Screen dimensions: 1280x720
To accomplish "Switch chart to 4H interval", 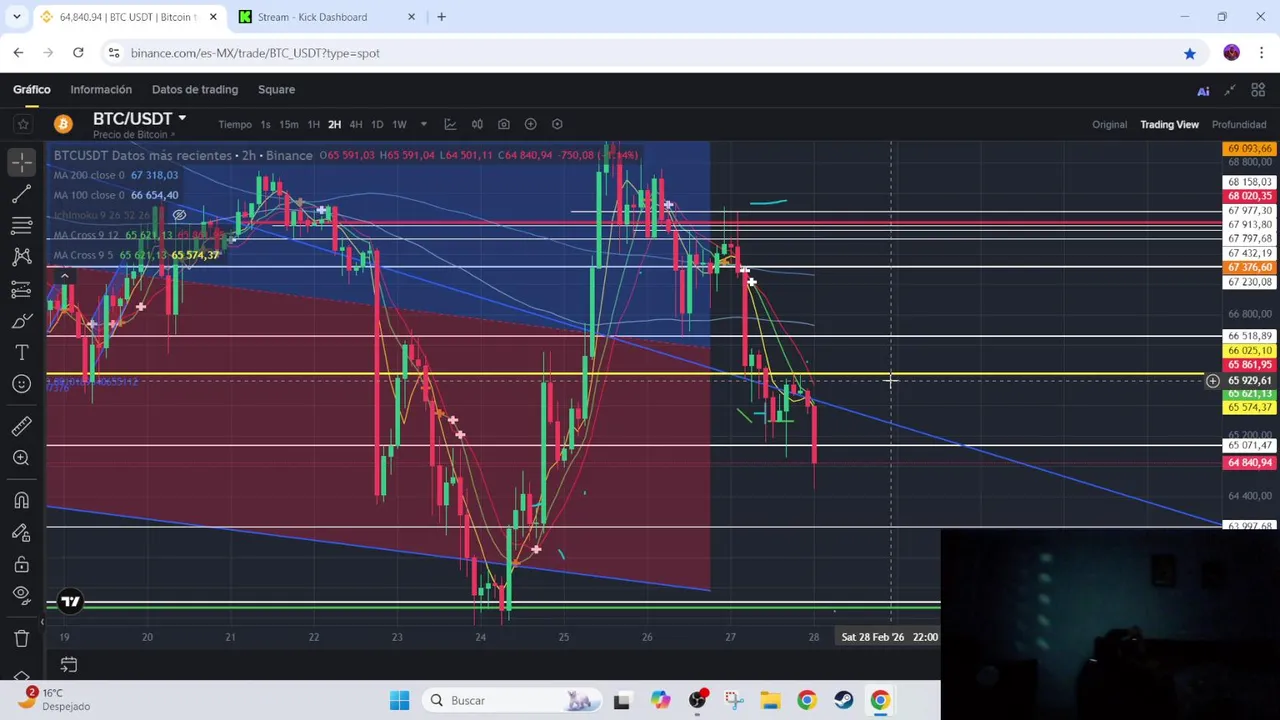I will click(x=355, y=124).
